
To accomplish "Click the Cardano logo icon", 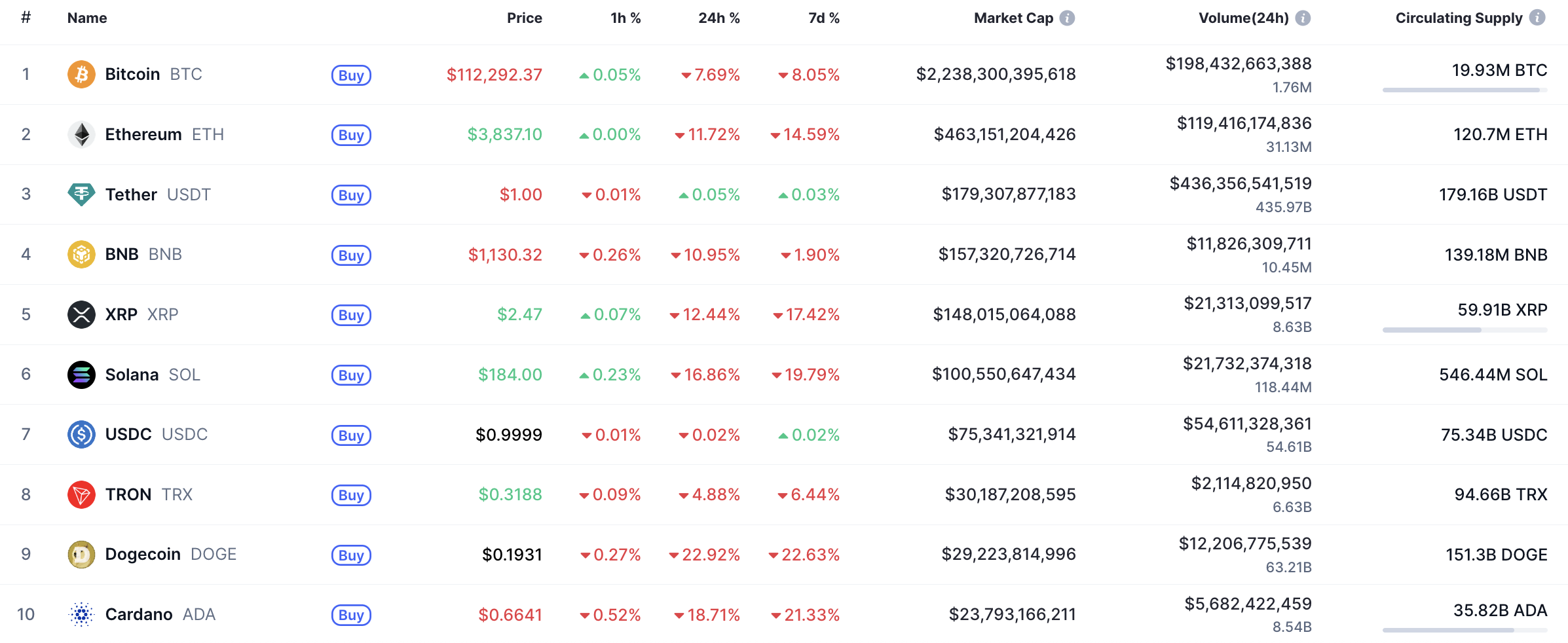I will pos(81,615).
